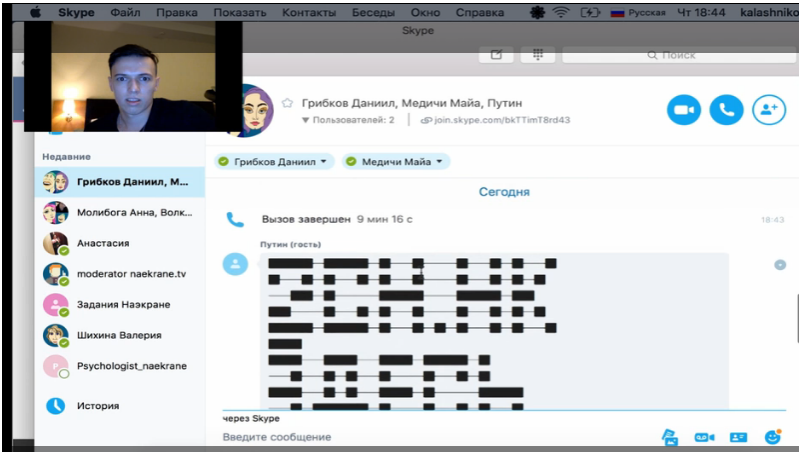Add conversation to favorites with the star
The image size is (799, 452).
tap(287, 103)
